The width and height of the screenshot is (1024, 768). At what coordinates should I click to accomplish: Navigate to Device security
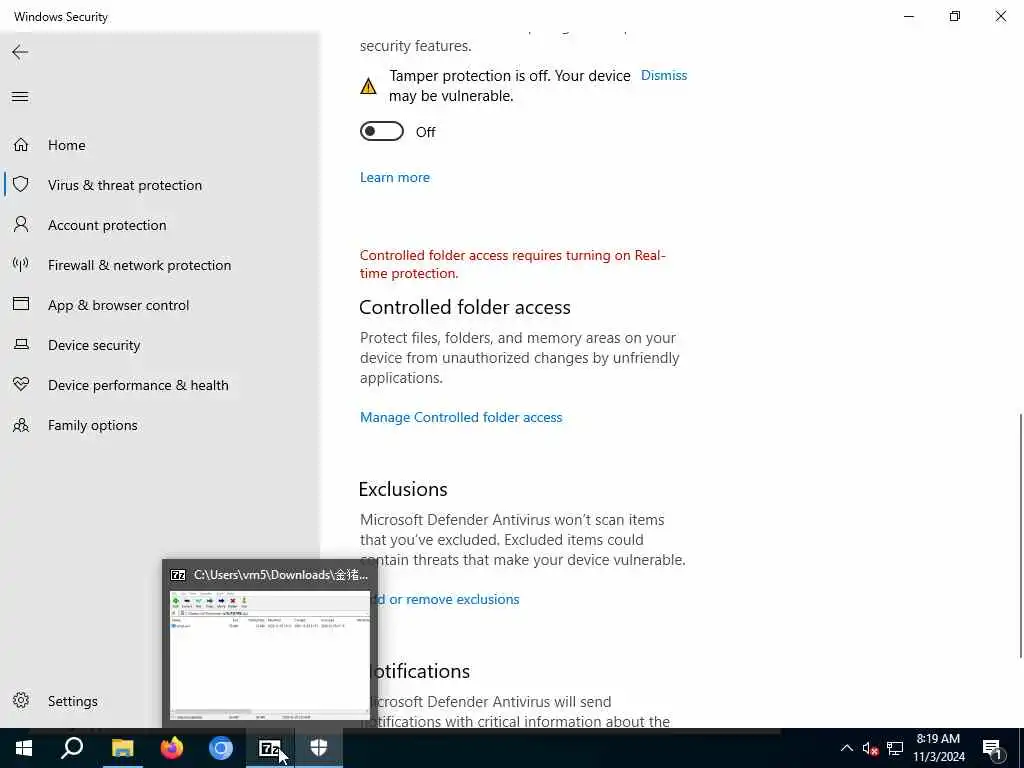(94, 345)
